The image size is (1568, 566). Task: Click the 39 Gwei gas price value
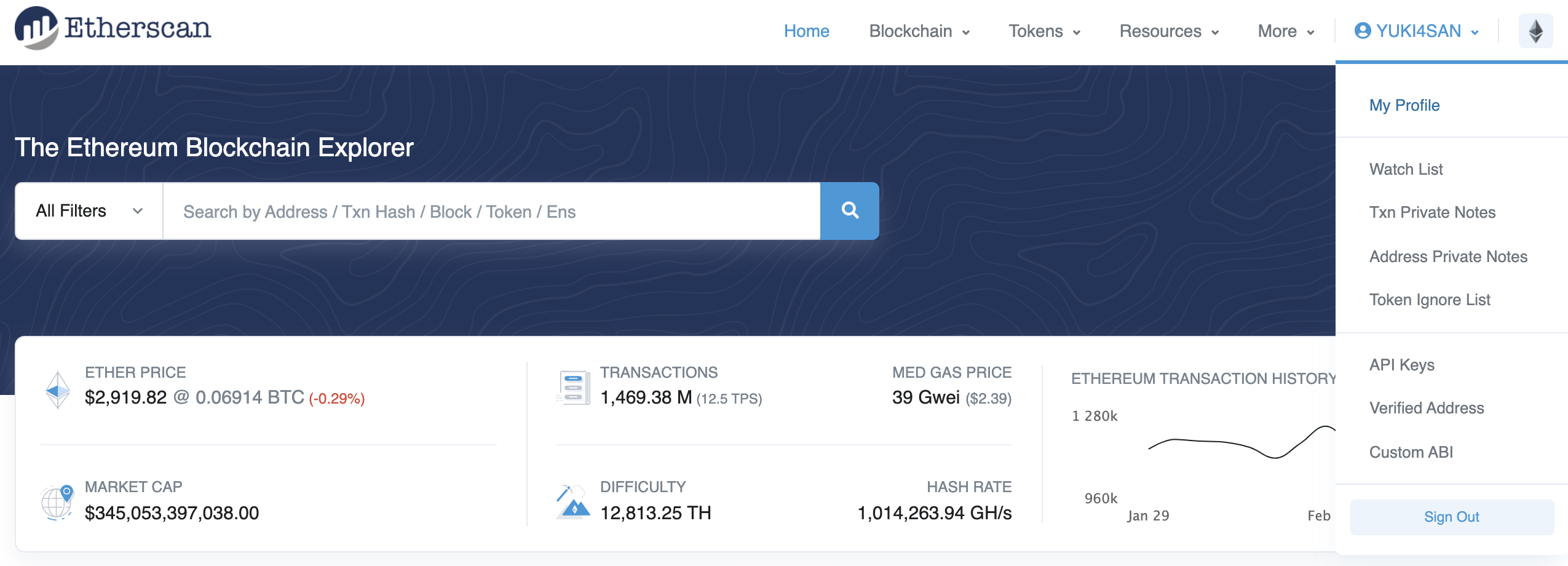925,397
